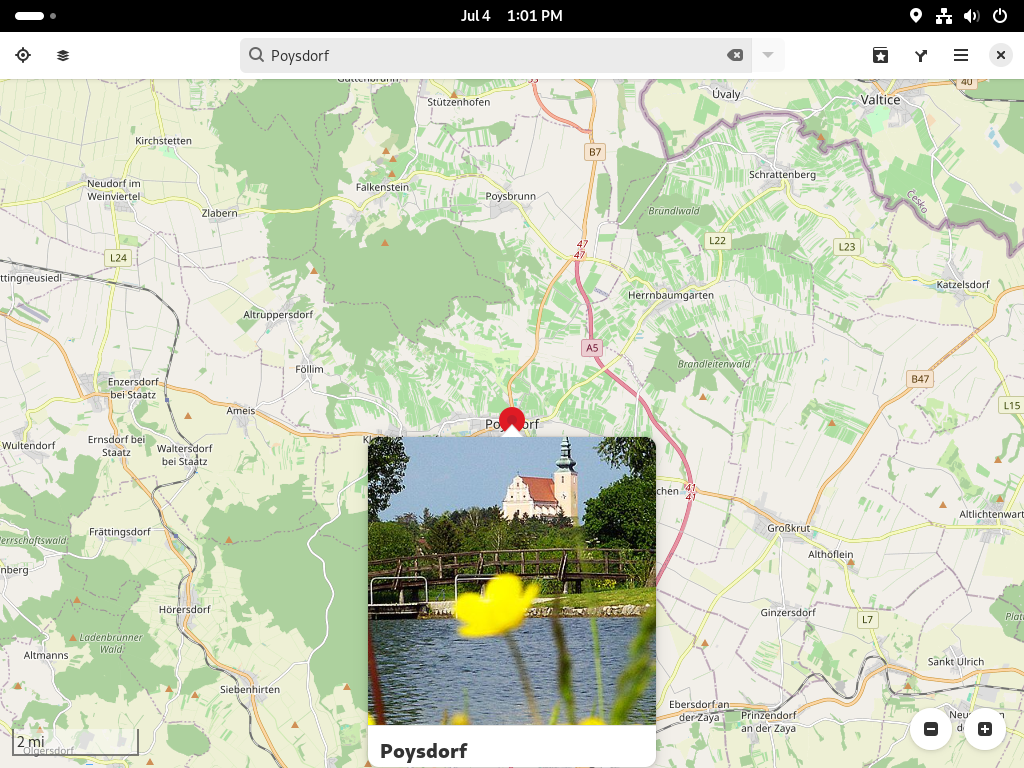Close the Maps window

[1000, 56]
